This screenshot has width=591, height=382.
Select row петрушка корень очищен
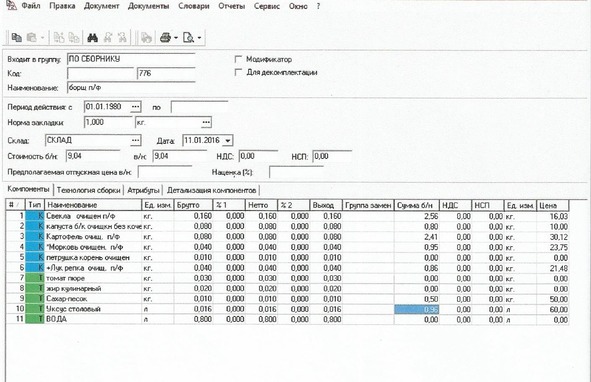(x=288, y=258)
